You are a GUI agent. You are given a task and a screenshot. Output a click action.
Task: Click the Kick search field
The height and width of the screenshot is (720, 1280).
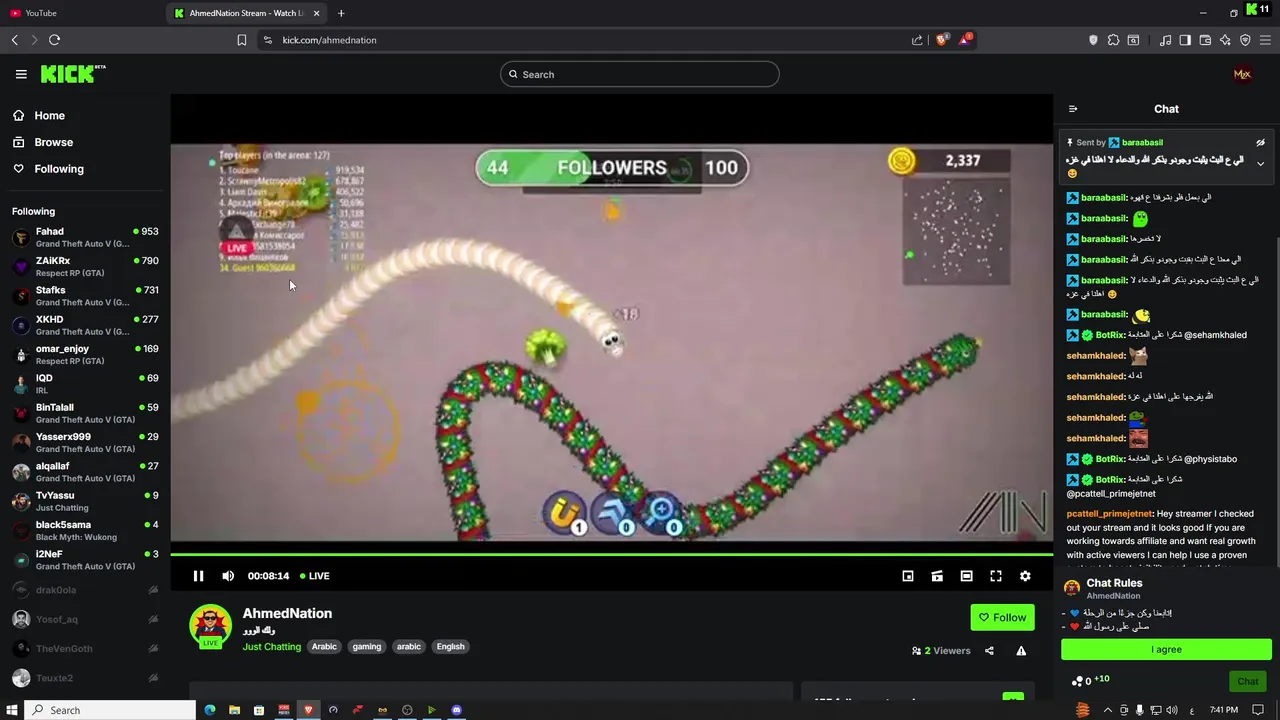(x=640, y=74)
